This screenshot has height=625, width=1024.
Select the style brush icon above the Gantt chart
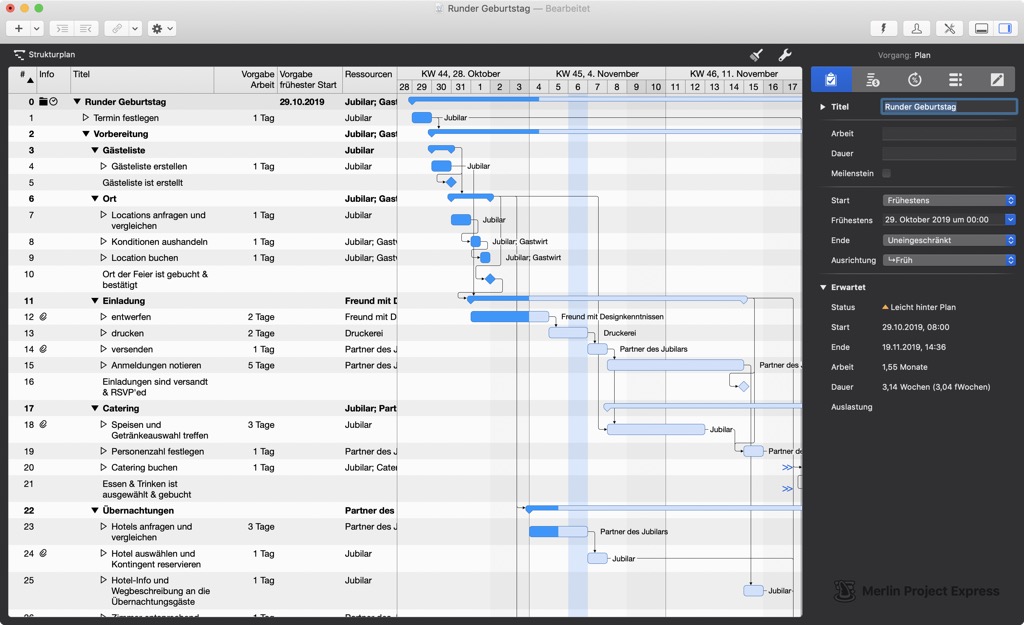[x=756, y=55]
